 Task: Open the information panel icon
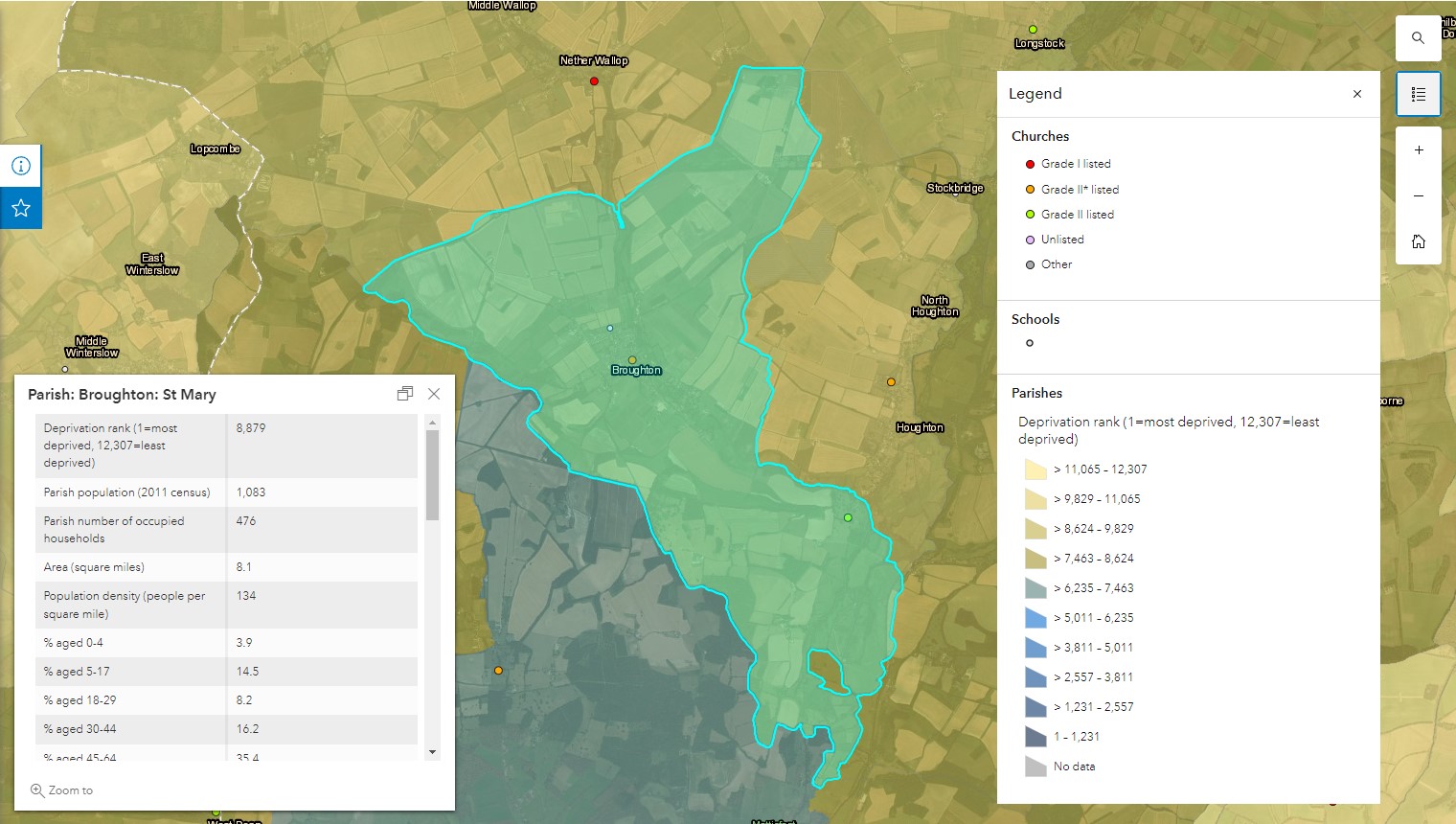click(21, 166)
